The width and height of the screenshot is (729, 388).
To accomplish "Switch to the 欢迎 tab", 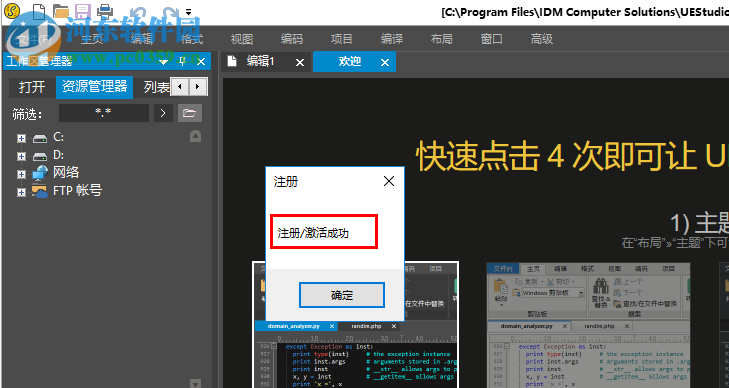I will pyautogui.click(x=350, y=61).
